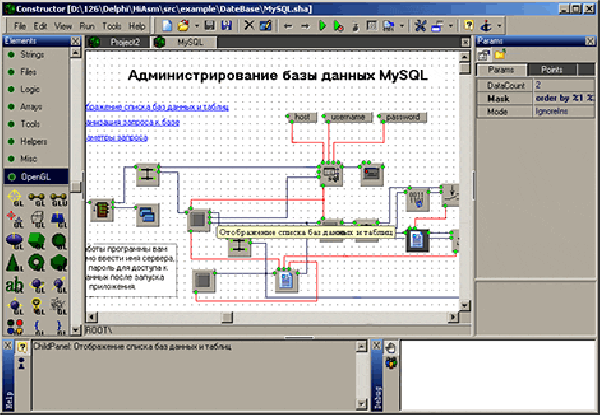Click canvas horizontal scrollbar left arrow
The width and height of the screenshot is (600, 415).
[x=91, y=317]
